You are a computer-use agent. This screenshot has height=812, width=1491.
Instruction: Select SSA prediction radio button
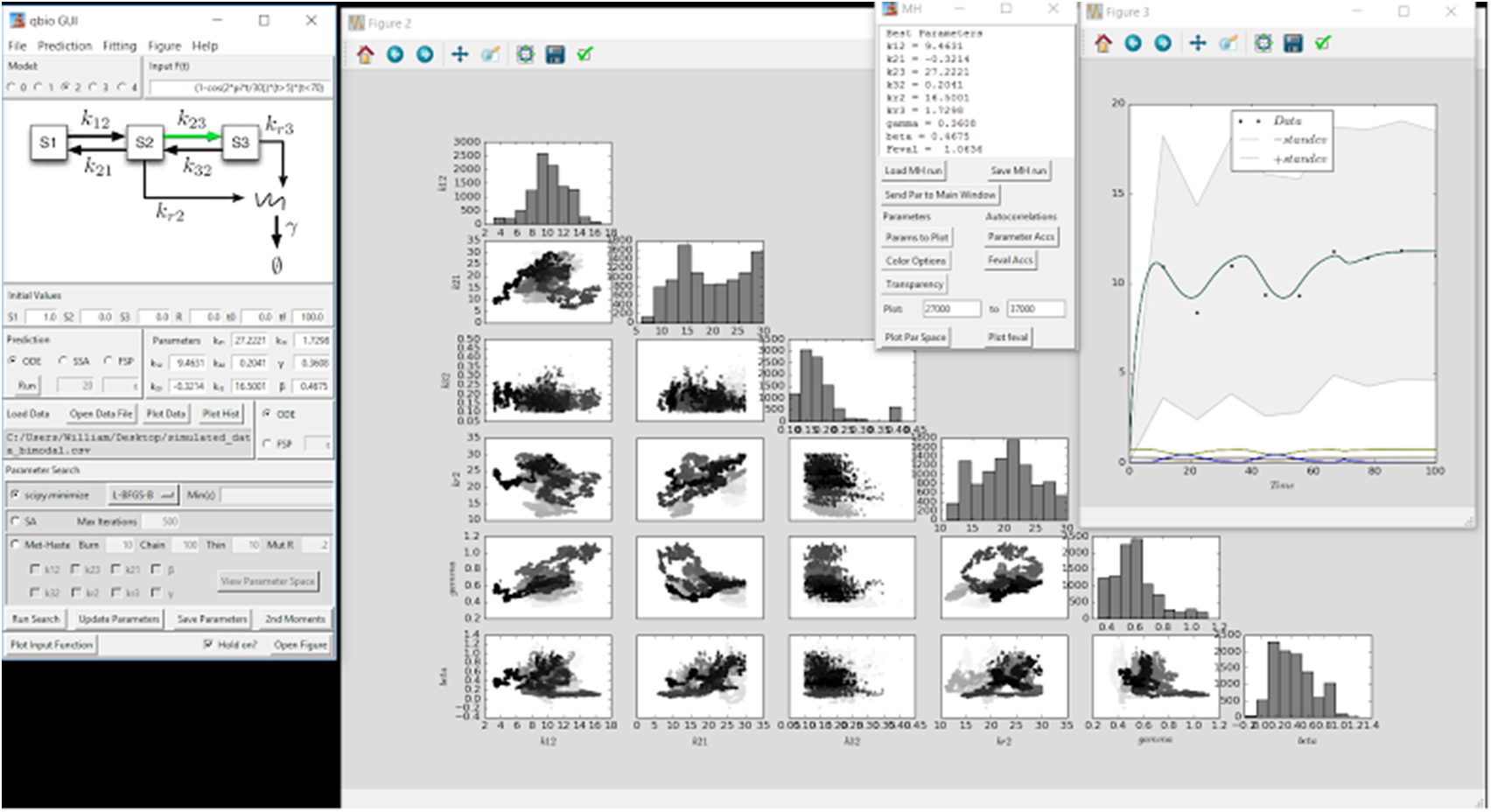pyautogui.click(x=63, y=361)
